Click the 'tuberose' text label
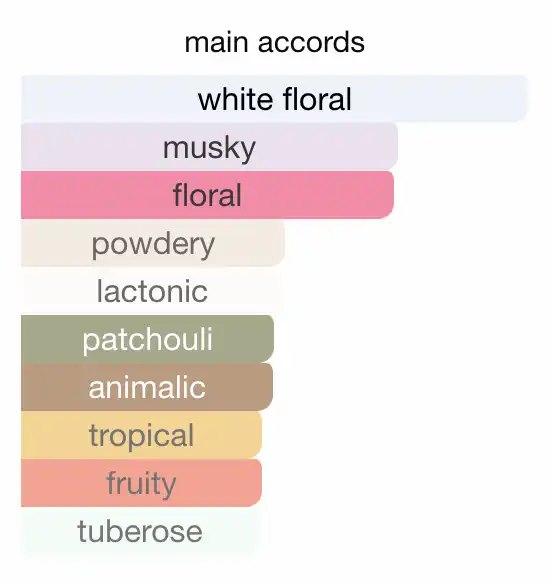The image size is (552, 584). pyautogui.click(x=140, y=531)
